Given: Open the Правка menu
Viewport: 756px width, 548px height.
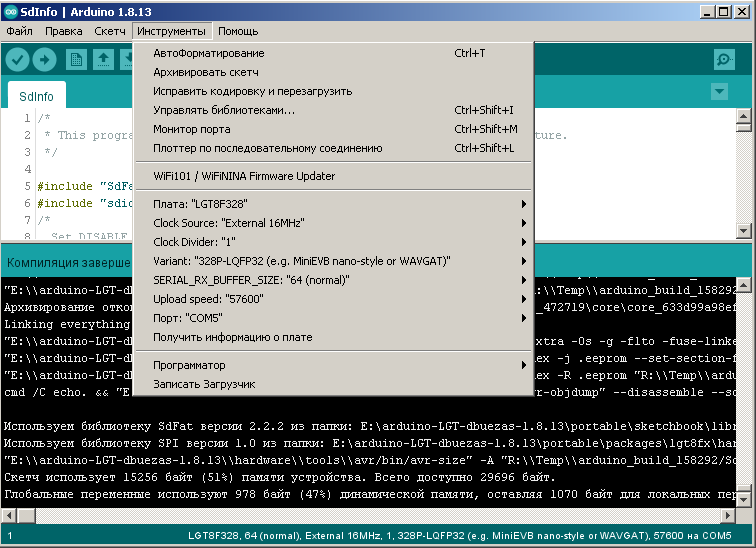Looking at the screenshot, I should (x=63, y=31).
